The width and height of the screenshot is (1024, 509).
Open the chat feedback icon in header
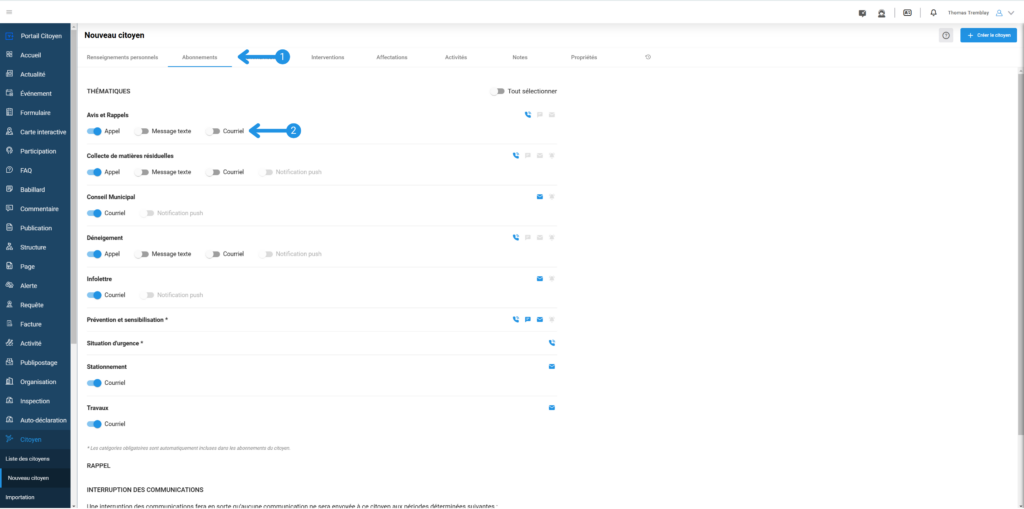[863, 13]
